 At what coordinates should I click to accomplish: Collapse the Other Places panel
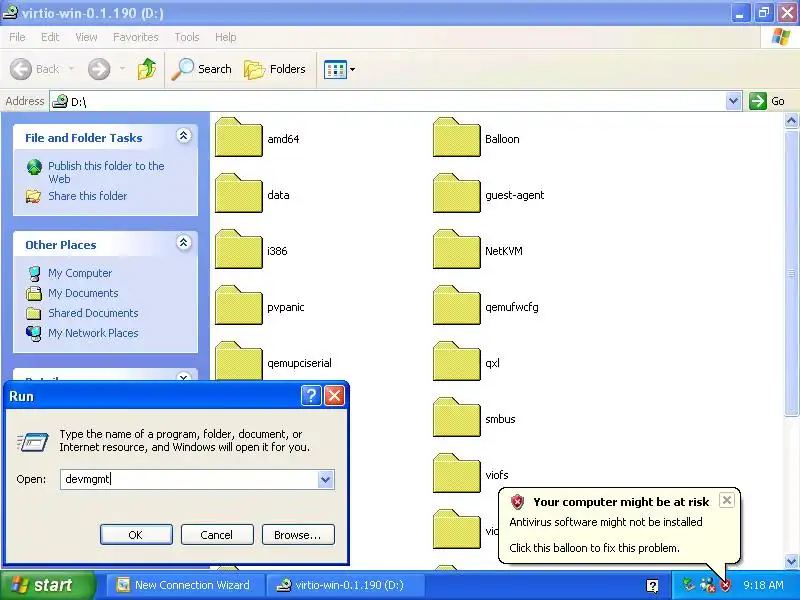click(184, 243)
